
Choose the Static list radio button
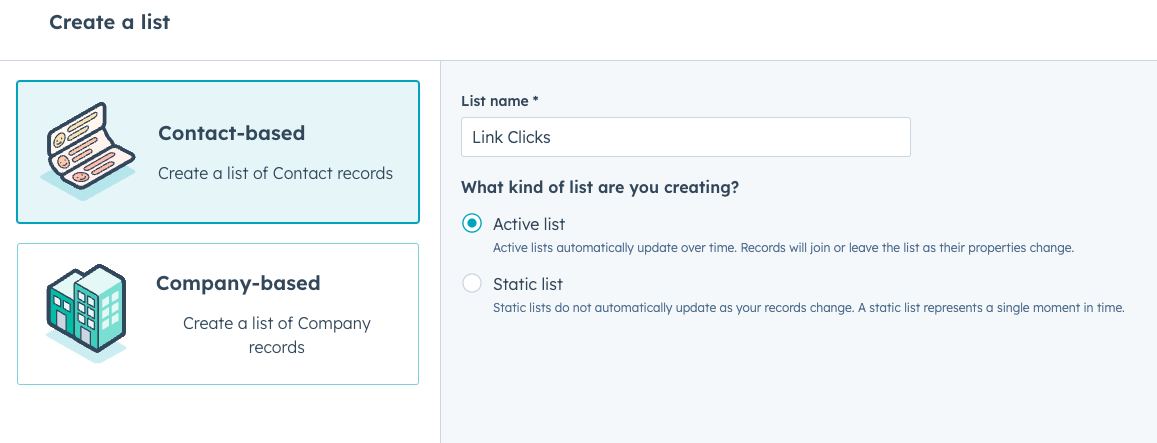(x=472, y=284)
